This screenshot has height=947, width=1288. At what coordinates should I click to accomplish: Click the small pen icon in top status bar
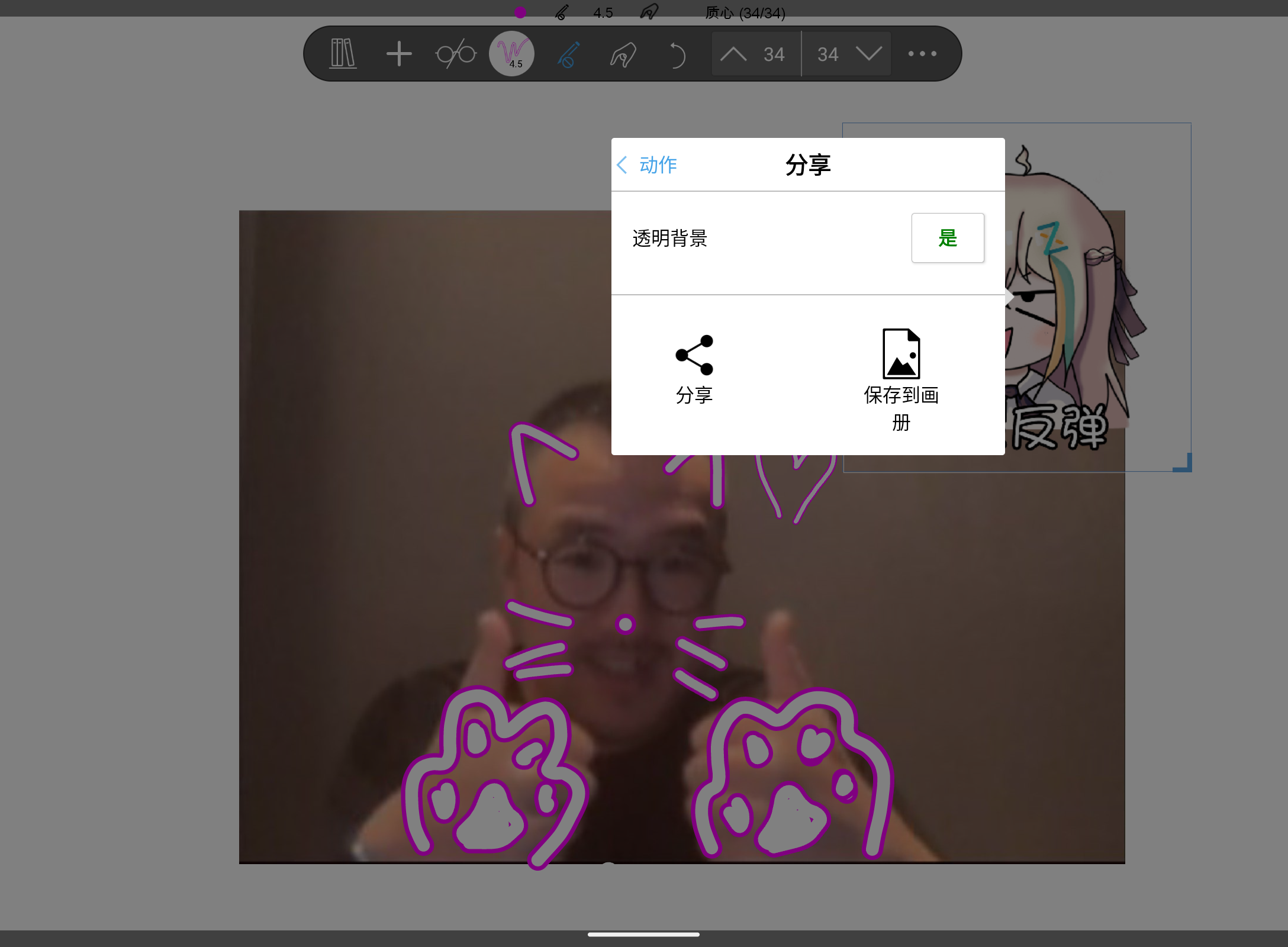pyautogui.click(x=562, y=12)
